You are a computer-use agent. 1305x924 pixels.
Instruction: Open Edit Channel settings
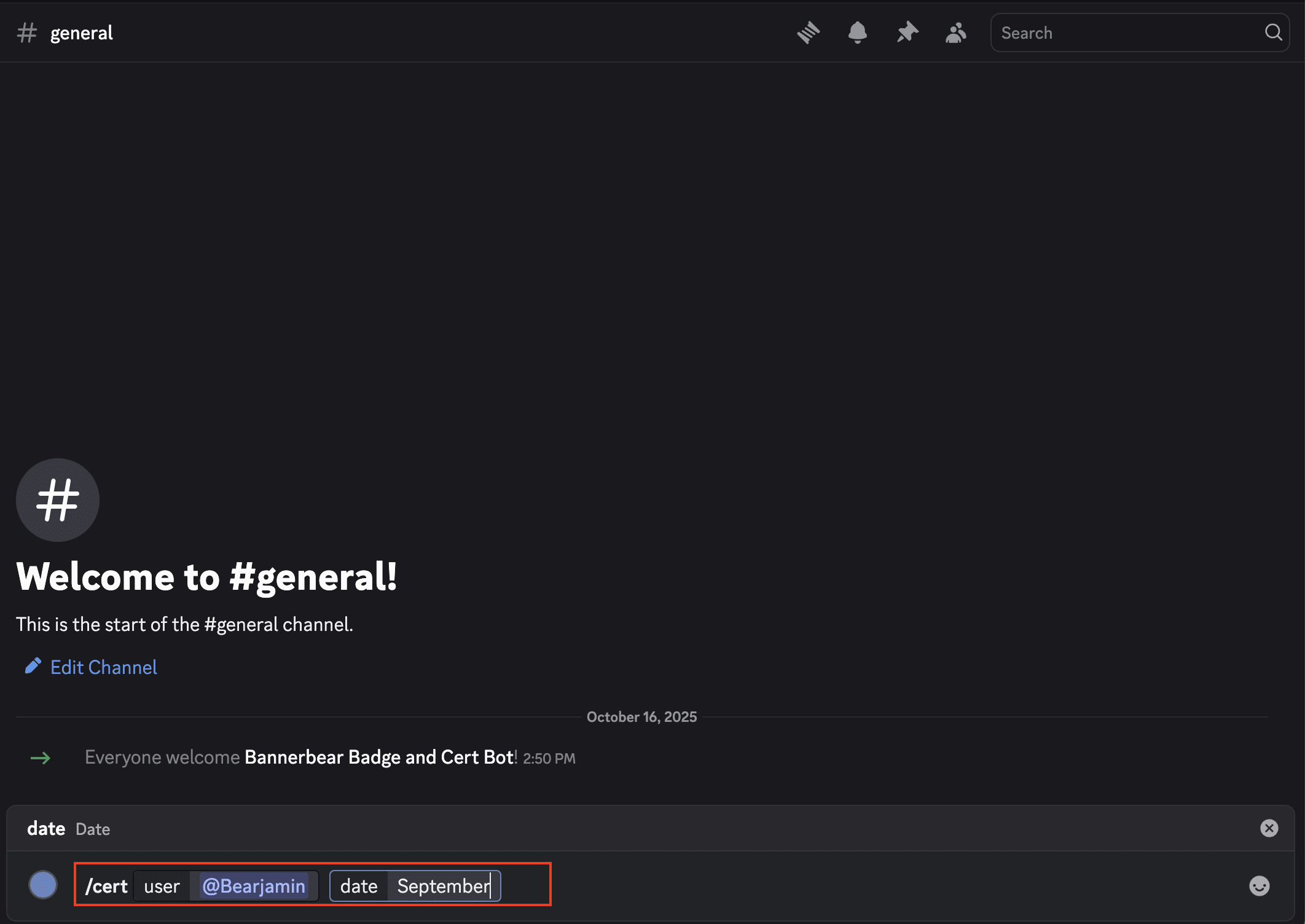click(103, 667)
